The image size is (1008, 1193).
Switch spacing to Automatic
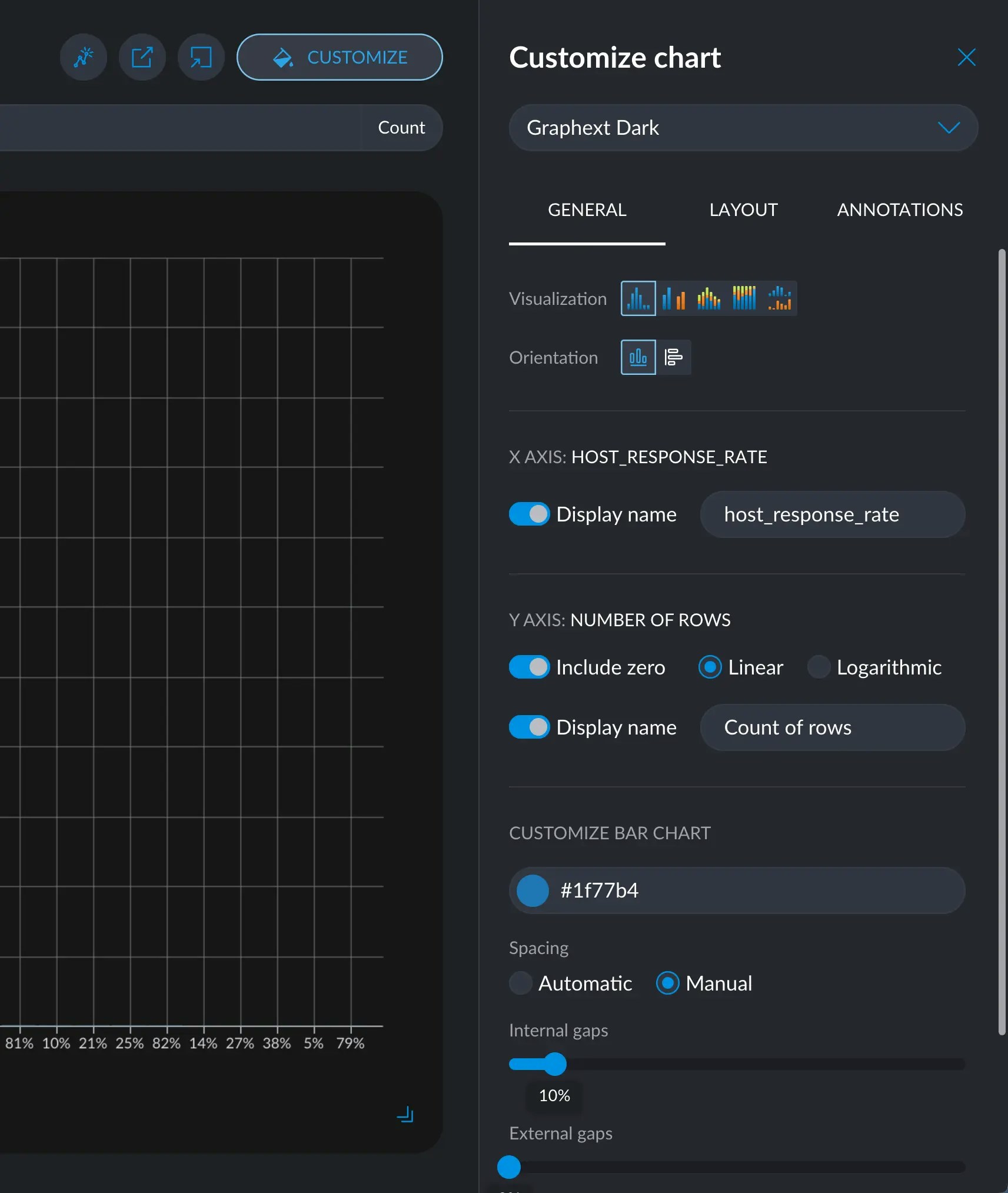520,983
